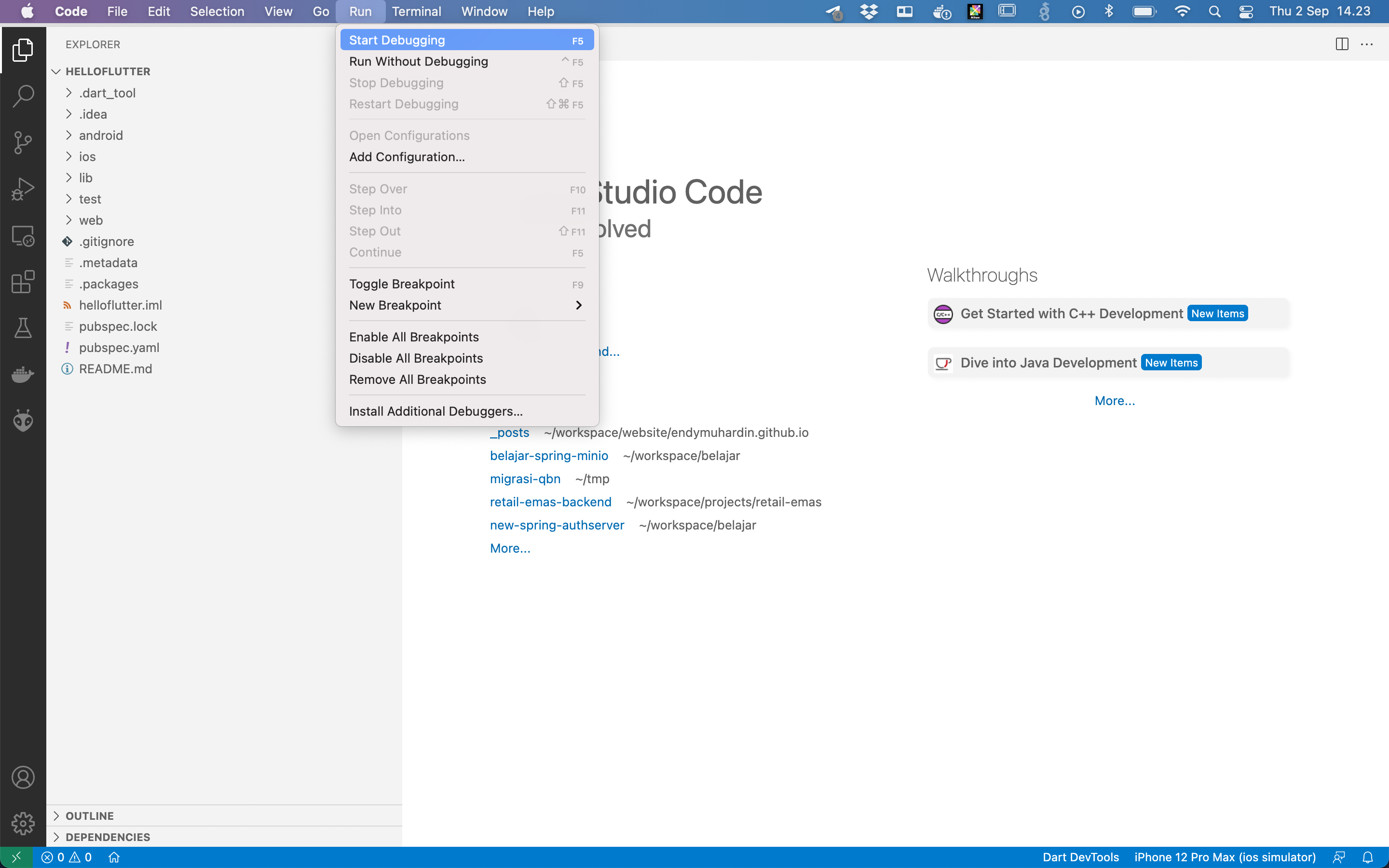Open pubspec.yaml file
Image resolution: width=1389 pixels, height=868 pixels.
pyautogui.click(x=119, y=348)
